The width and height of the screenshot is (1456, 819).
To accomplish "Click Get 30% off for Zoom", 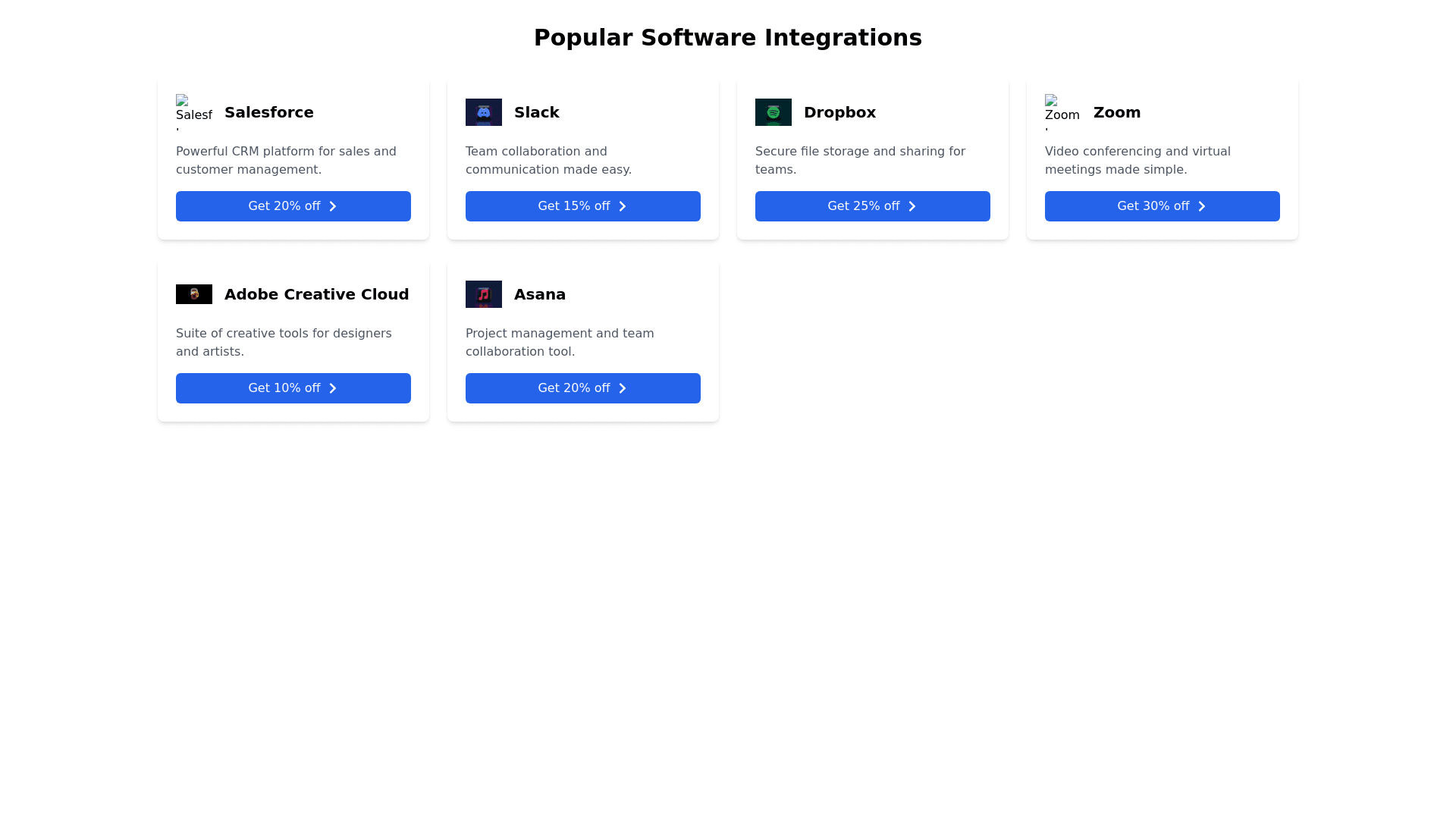I will point(1162,206).
